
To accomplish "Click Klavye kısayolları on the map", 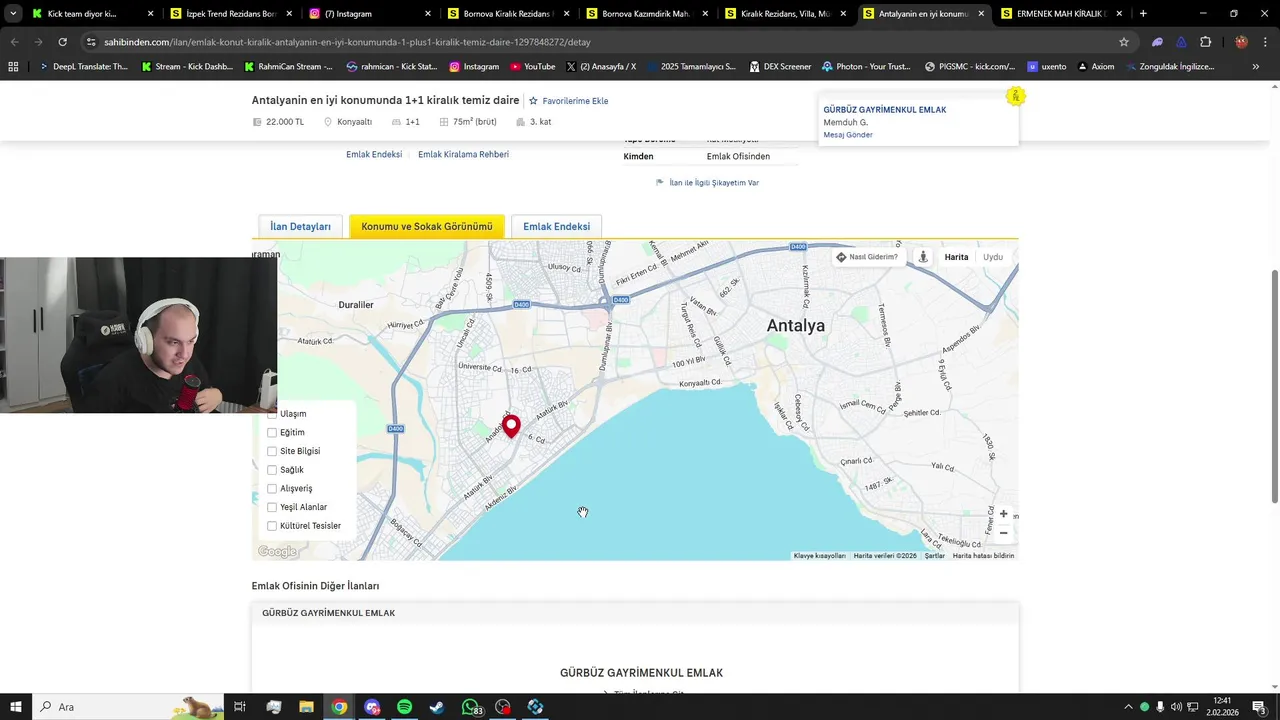I will coord(820,556).
